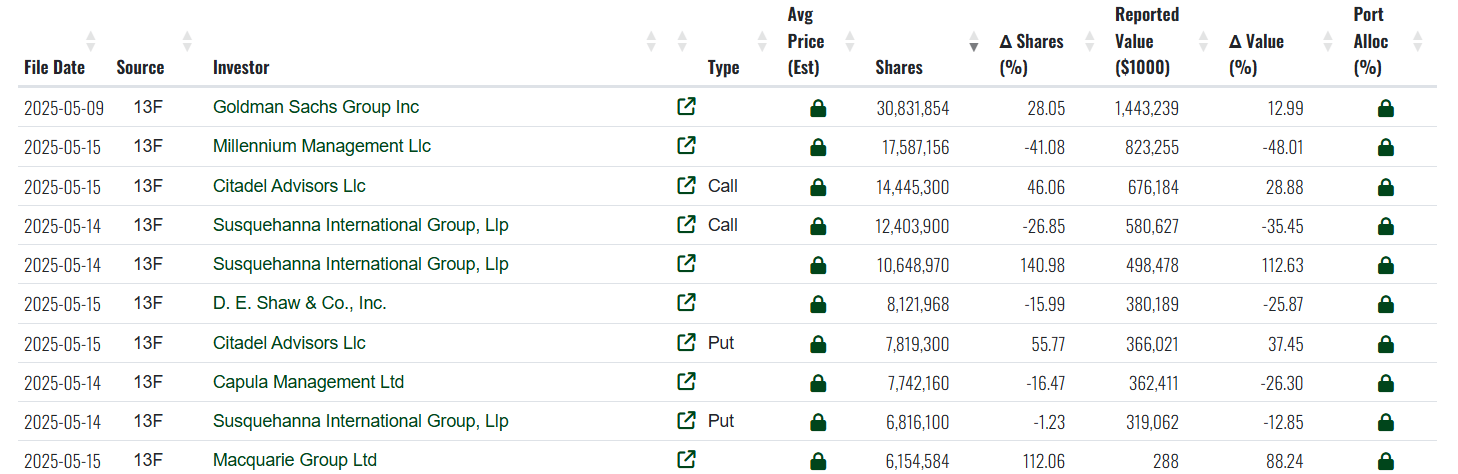Sort by Δ Value (%) column header
Image resolution: width=1458 pixels, height=474 pixels.
coord(1256,54)
